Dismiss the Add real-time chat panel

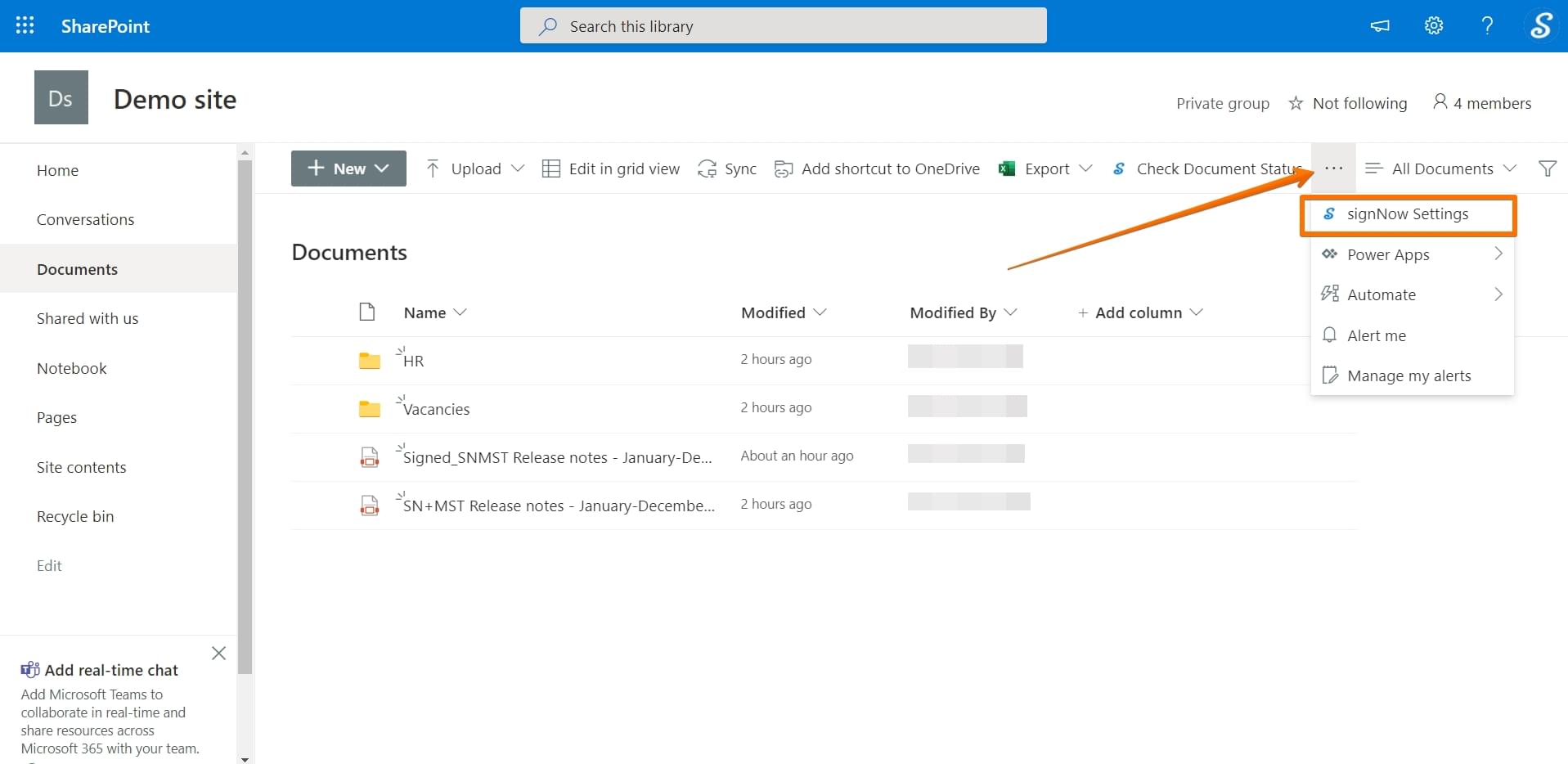(218, 653)
